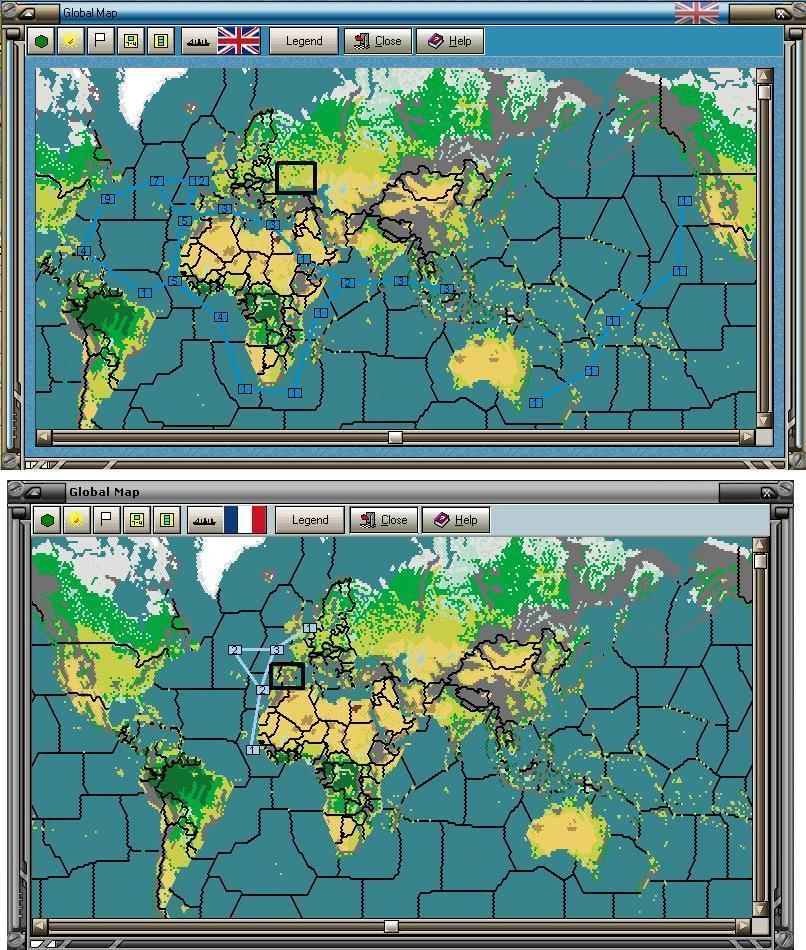Click the X button on the British window title bar
Screen dimensions: 806x950
(x=781, y=13)
